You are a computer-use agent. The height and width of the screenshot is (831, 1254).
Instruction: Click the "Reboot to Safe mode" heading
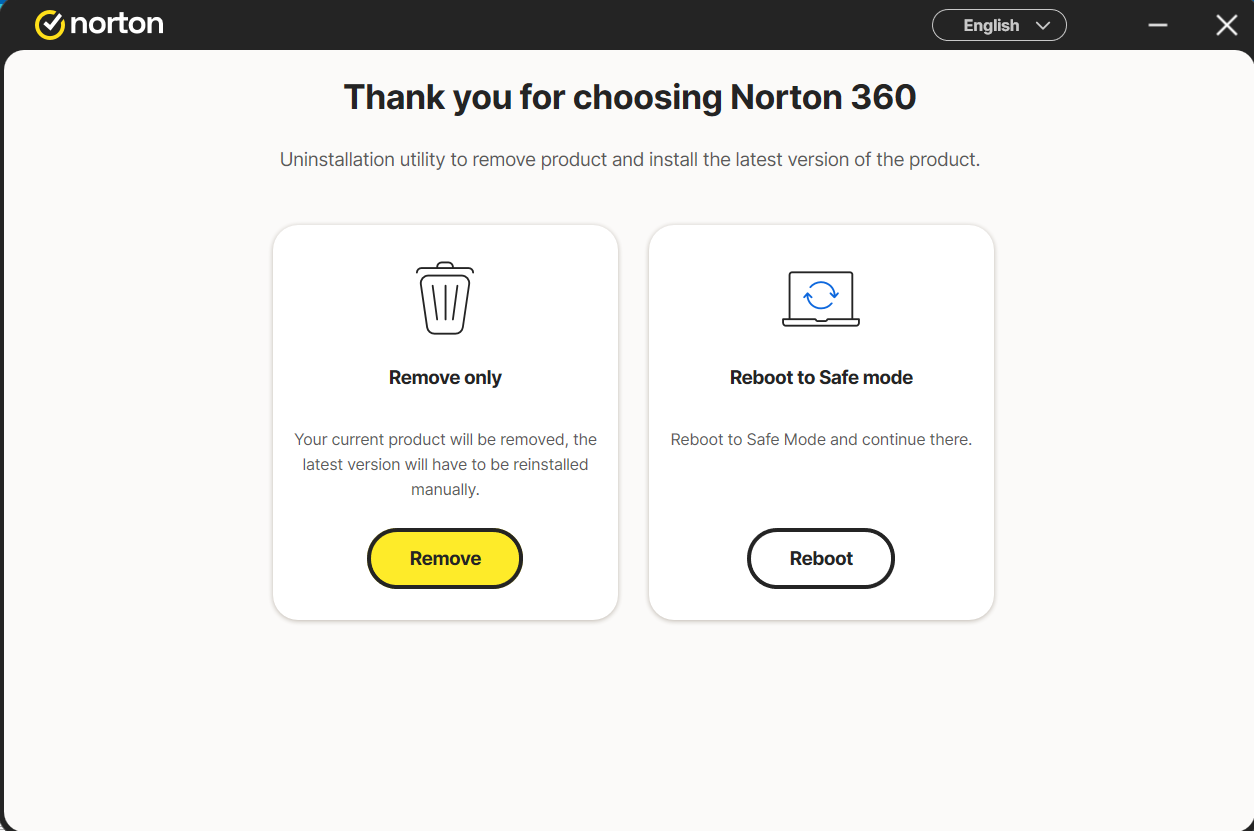821,378
